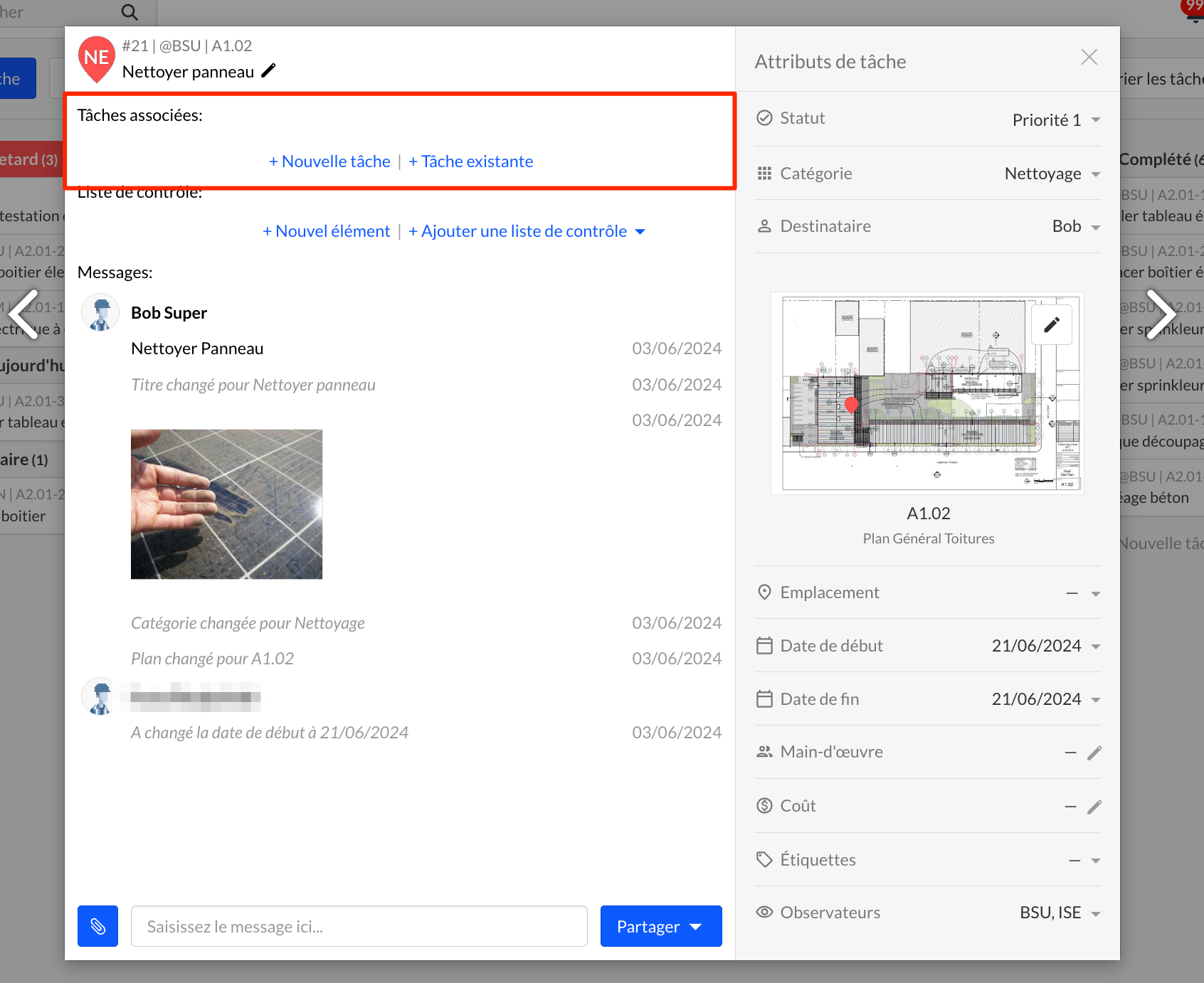The image size is (1204, 983).
Task: Expand Ajouter une liste de contrôle menu
Action: (527, 231)
